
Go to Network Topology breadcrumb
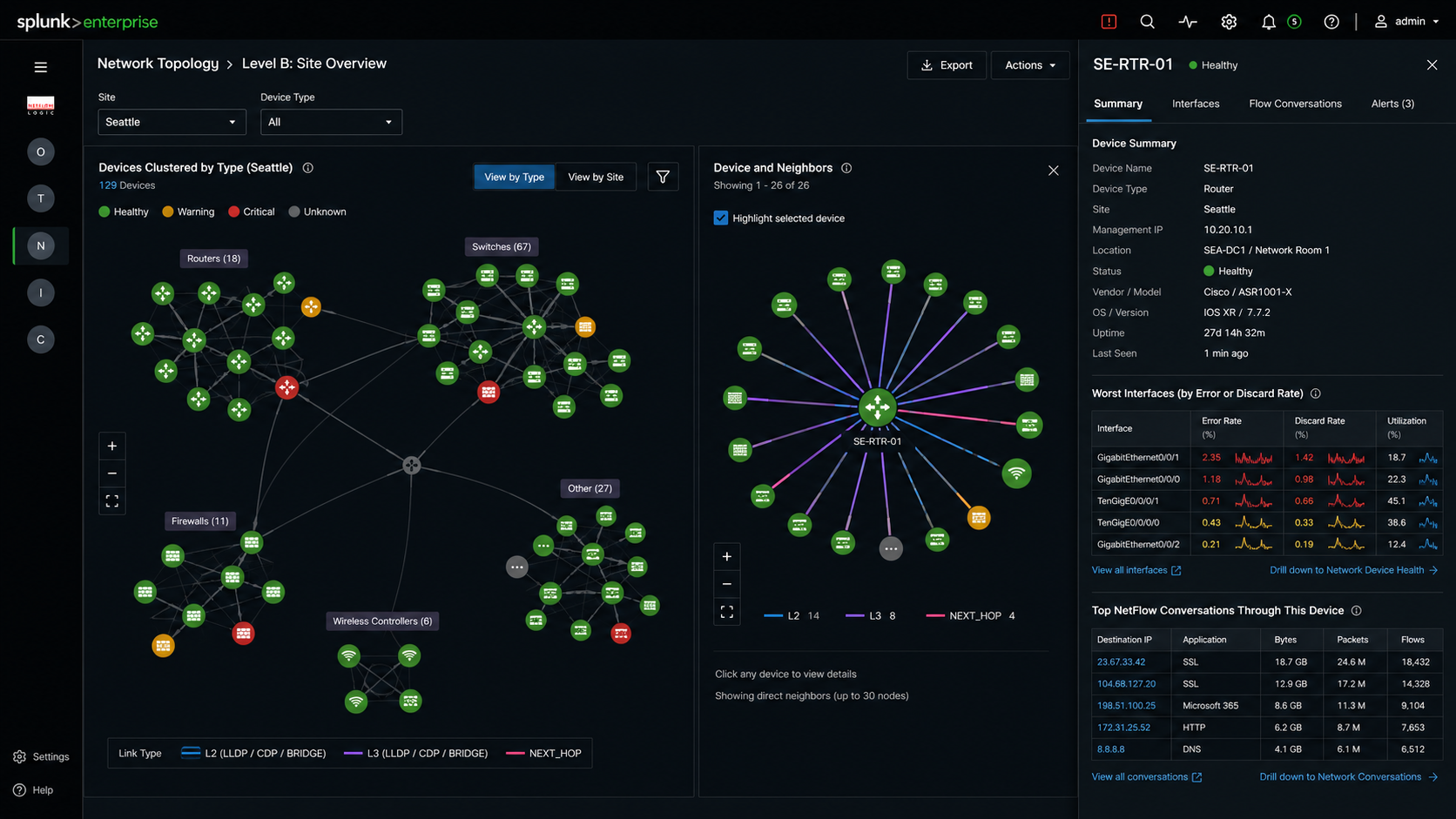pyautogui.click(x=158, y=64)
